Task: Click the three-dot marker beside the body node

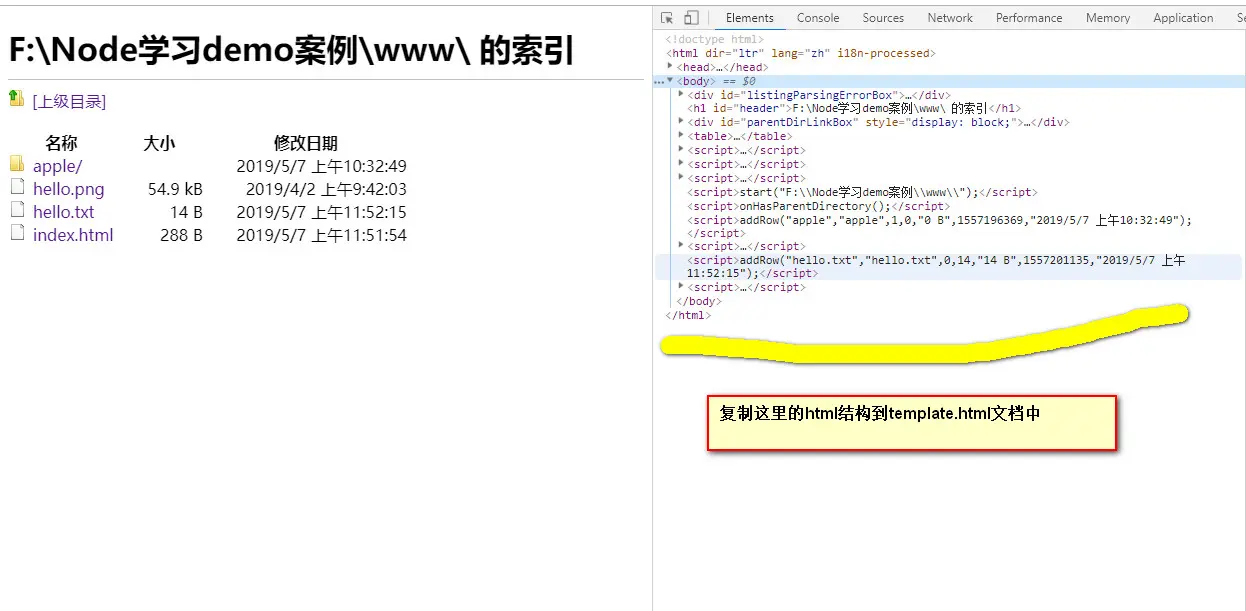Action: tap(658, 81)
